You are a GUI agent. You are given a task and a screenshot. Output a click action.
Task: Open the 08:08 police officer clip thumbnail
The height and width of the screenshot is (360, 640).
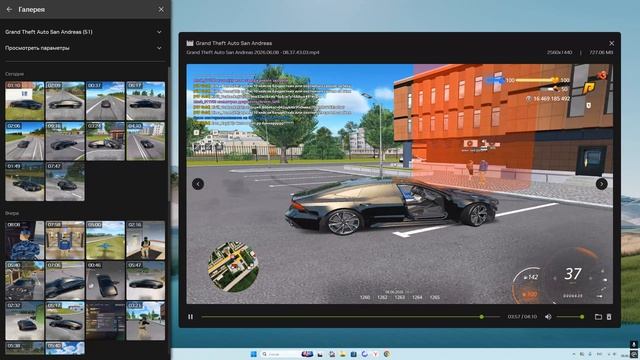click(25, 240)
